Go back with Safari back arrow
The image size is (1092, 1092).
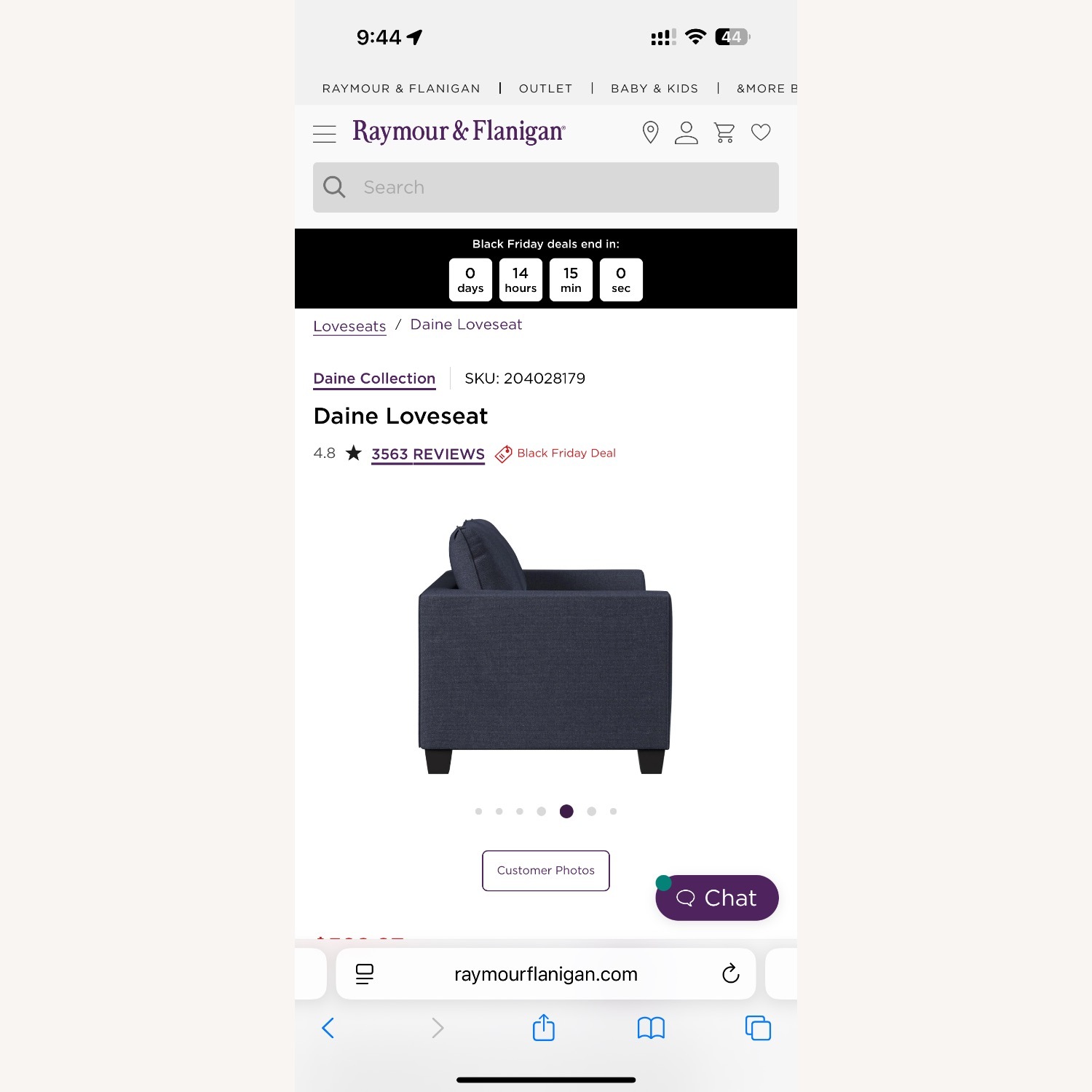tap(328, 1028)
